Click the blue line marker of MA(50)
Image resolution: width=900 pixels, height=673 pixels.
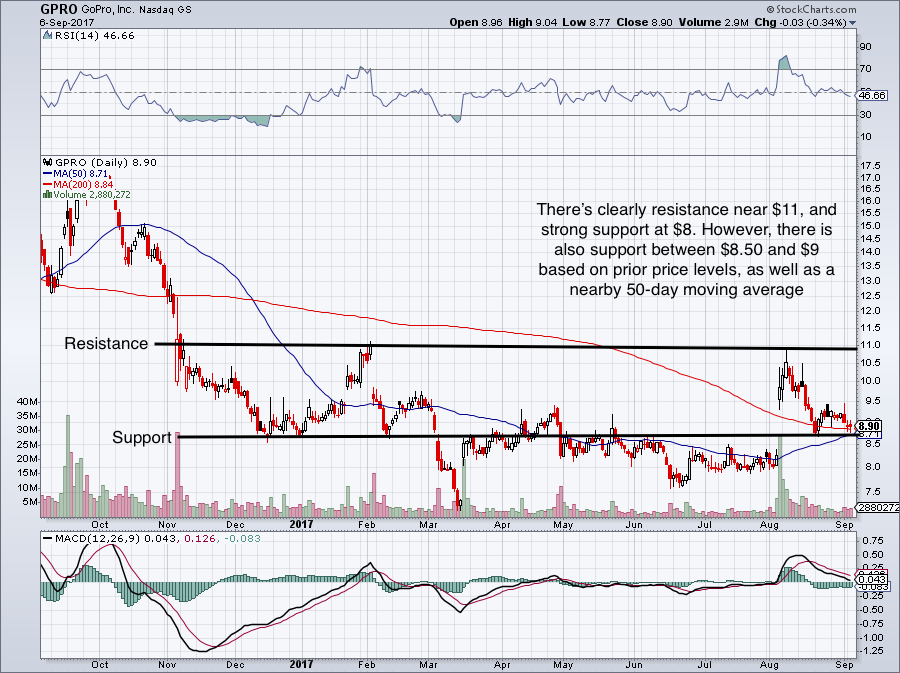[x=48, y=173]
